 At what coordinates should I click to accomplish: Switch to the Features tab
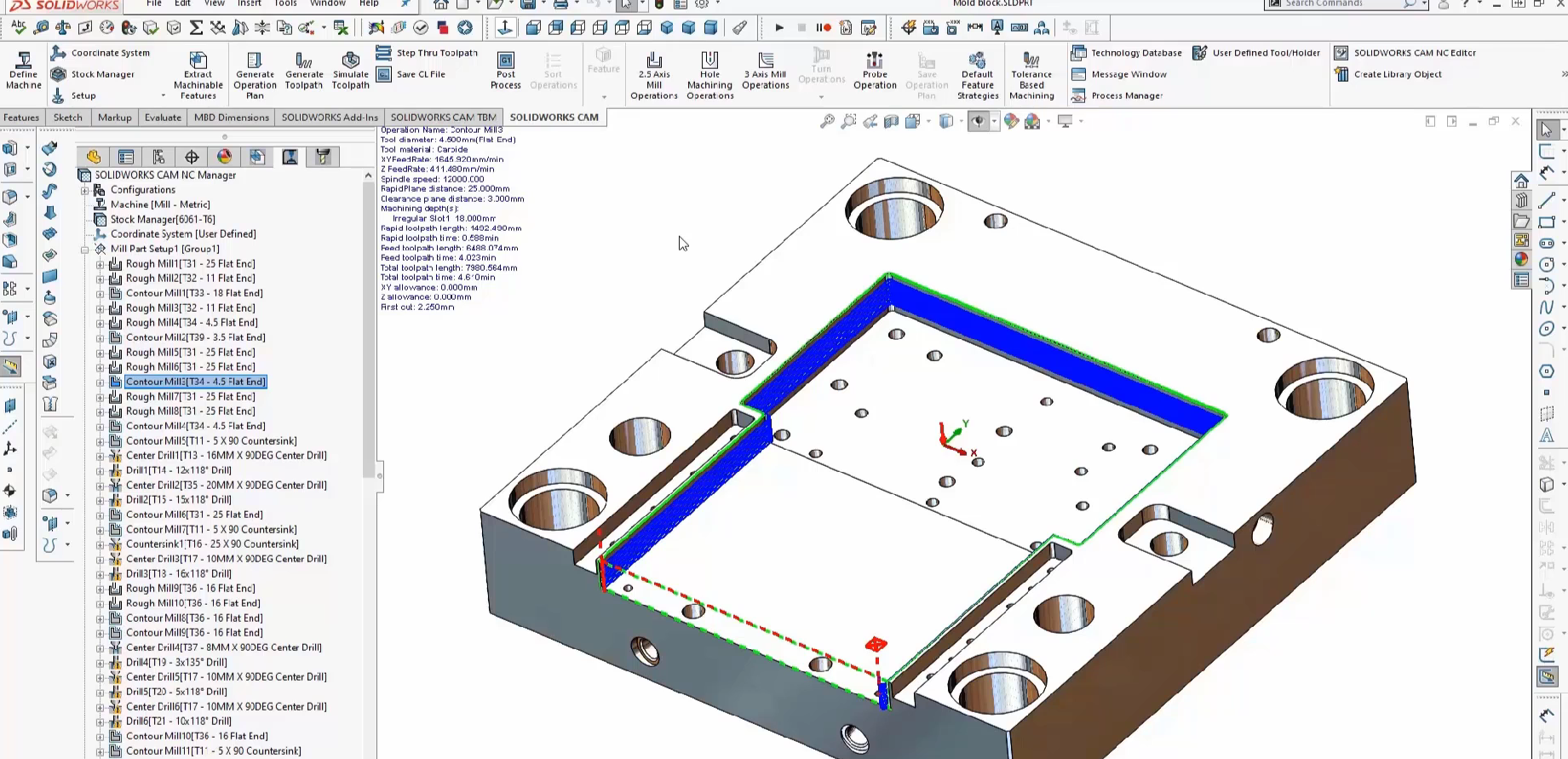21,118
